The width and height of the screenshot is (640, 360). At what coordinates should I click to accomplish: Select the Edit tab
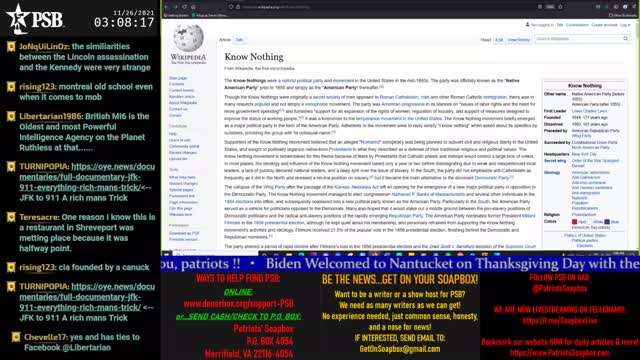[499, 40]
